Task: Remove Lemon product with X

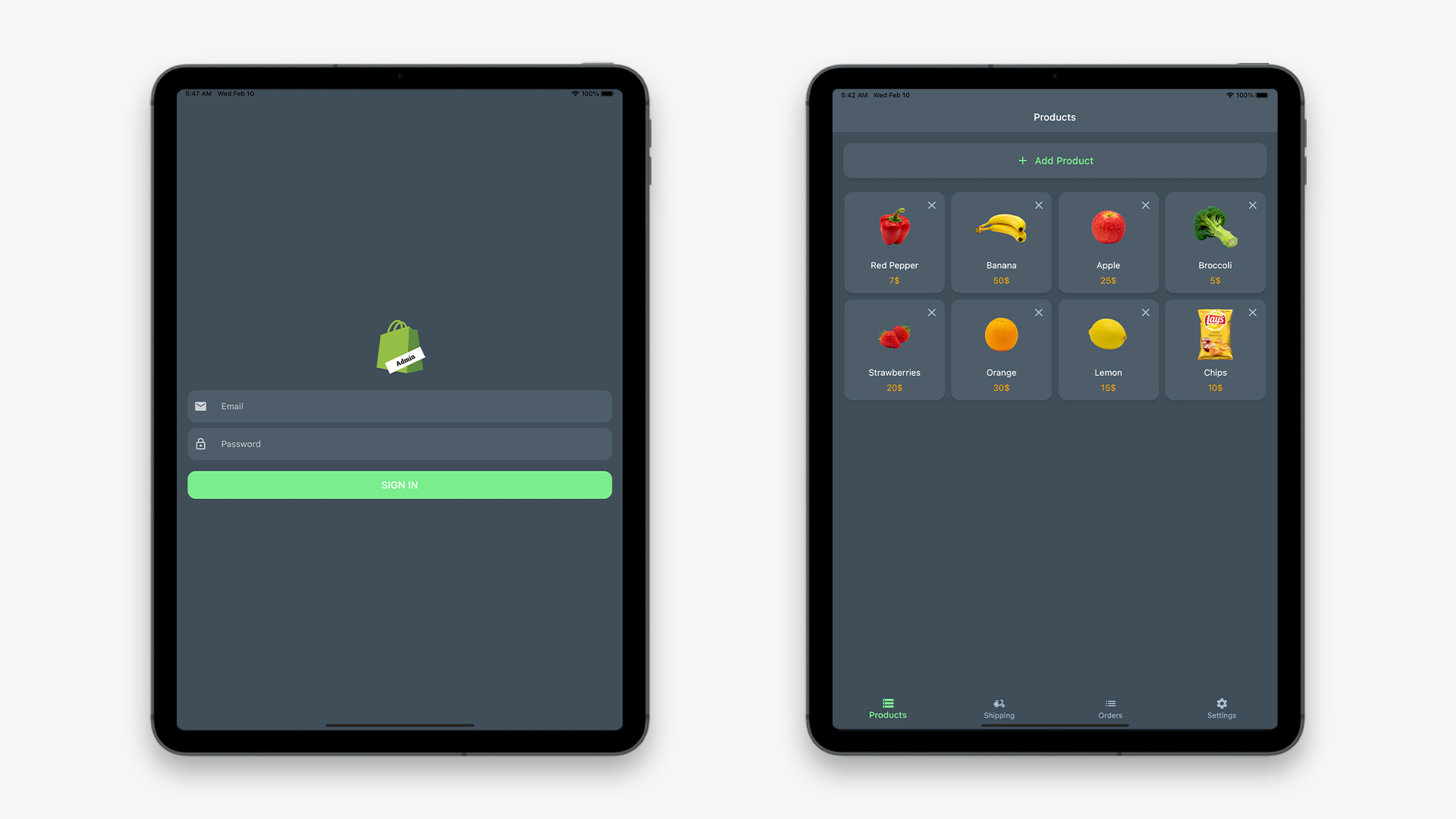Action: pyautogui.click(x=1146, y=312)
